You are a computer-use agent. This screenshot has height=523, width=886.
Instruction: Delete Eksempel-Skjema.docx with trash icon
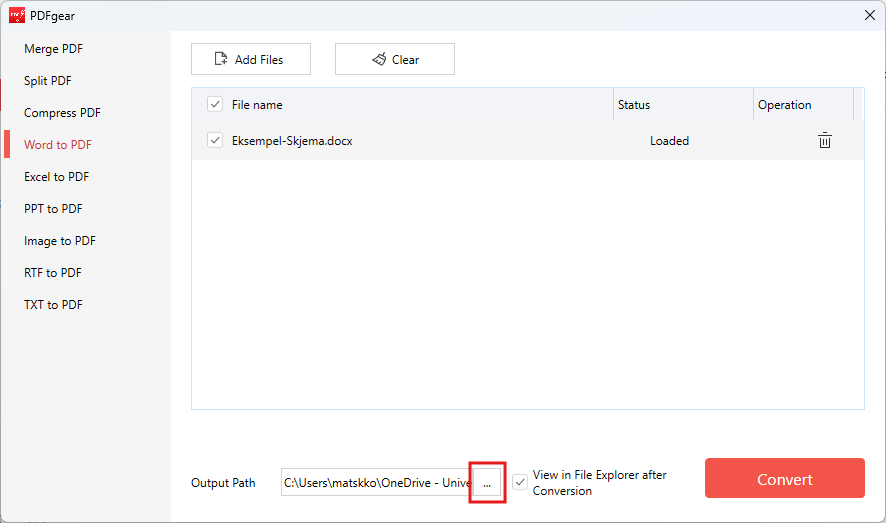(x=824, y=140)
